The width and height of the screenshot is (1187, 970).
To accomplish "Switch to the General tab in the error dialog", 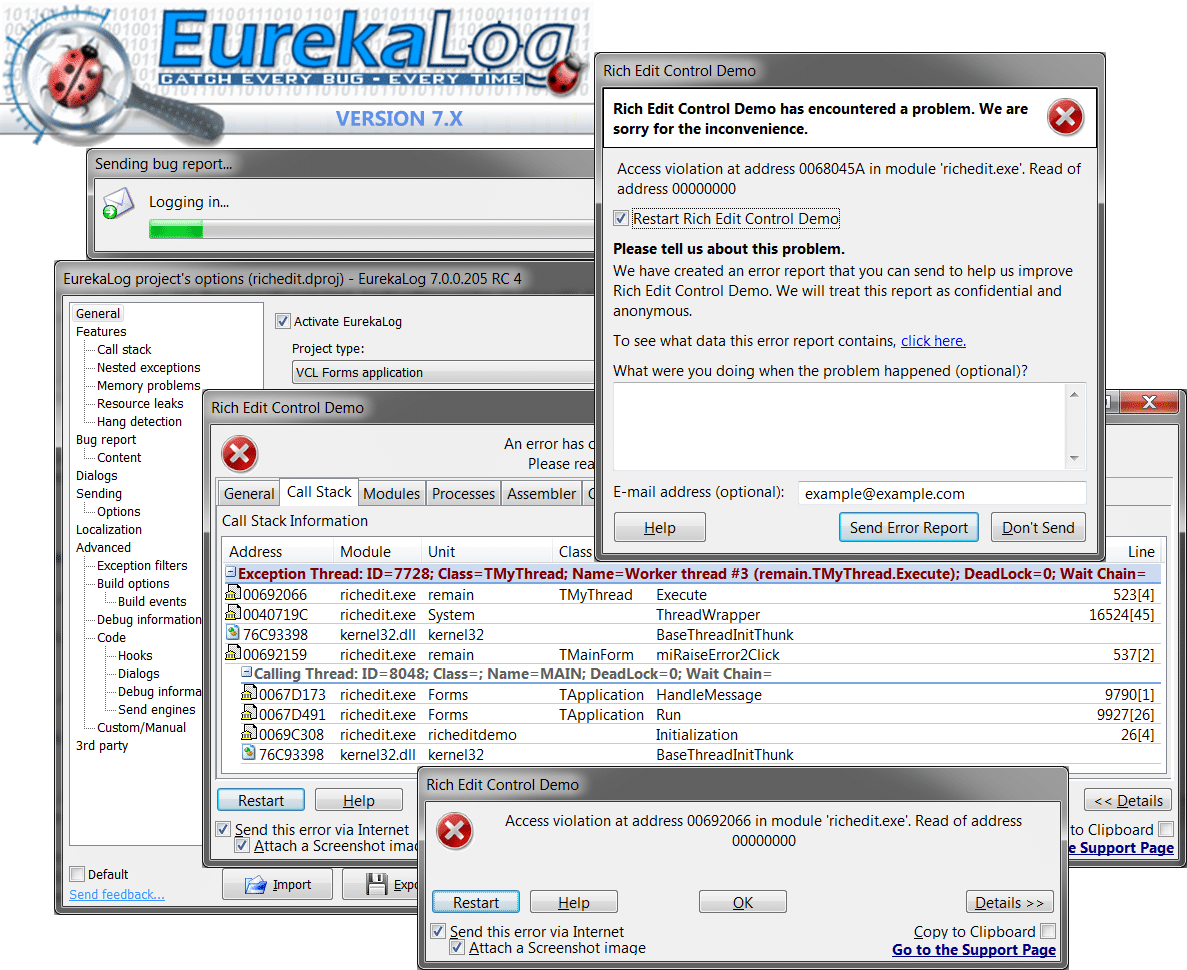I will click(x=248, y=493).
